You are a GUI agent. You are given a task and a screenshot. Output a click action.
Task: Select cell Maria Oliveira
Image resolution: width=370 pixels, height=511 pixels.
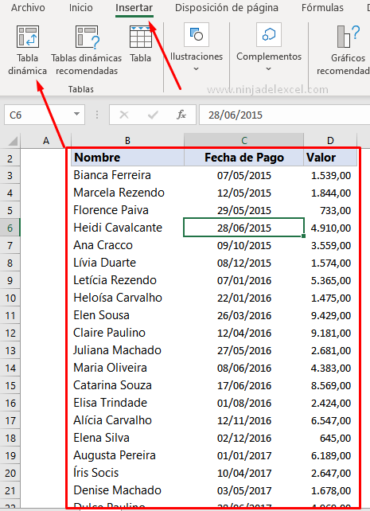(x=128, y=368)
